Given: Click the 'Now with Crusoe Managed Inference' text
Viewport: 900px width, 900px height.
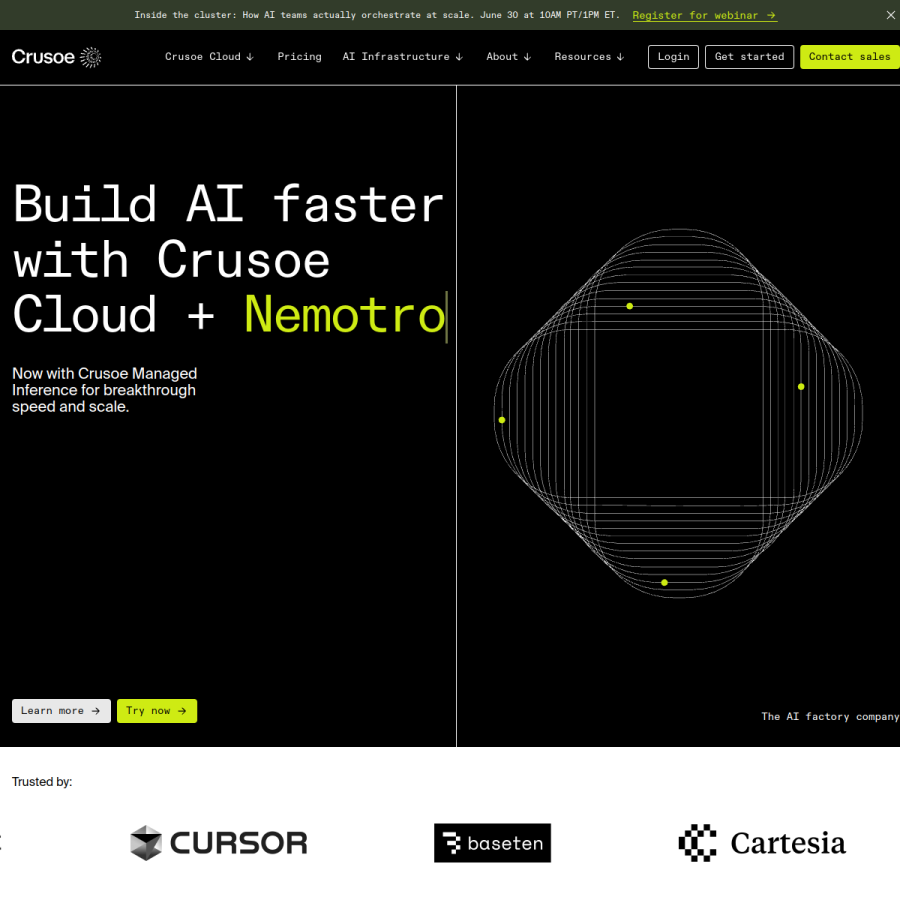Looking at the screenshot, I should click(x=104, y=390).
